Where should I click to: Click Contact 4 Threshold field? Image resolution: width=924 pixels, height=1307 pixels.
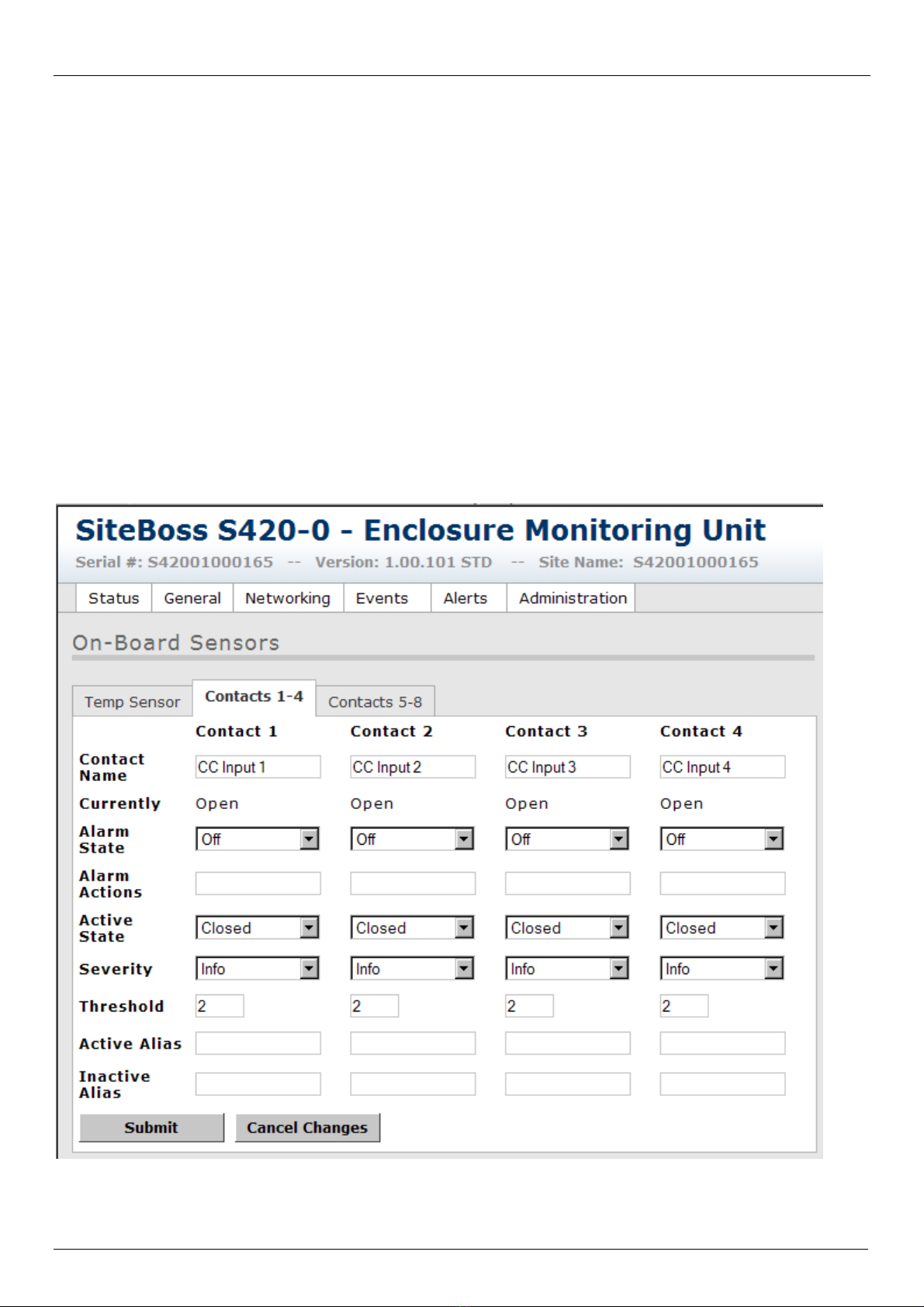pos(684,1006)
